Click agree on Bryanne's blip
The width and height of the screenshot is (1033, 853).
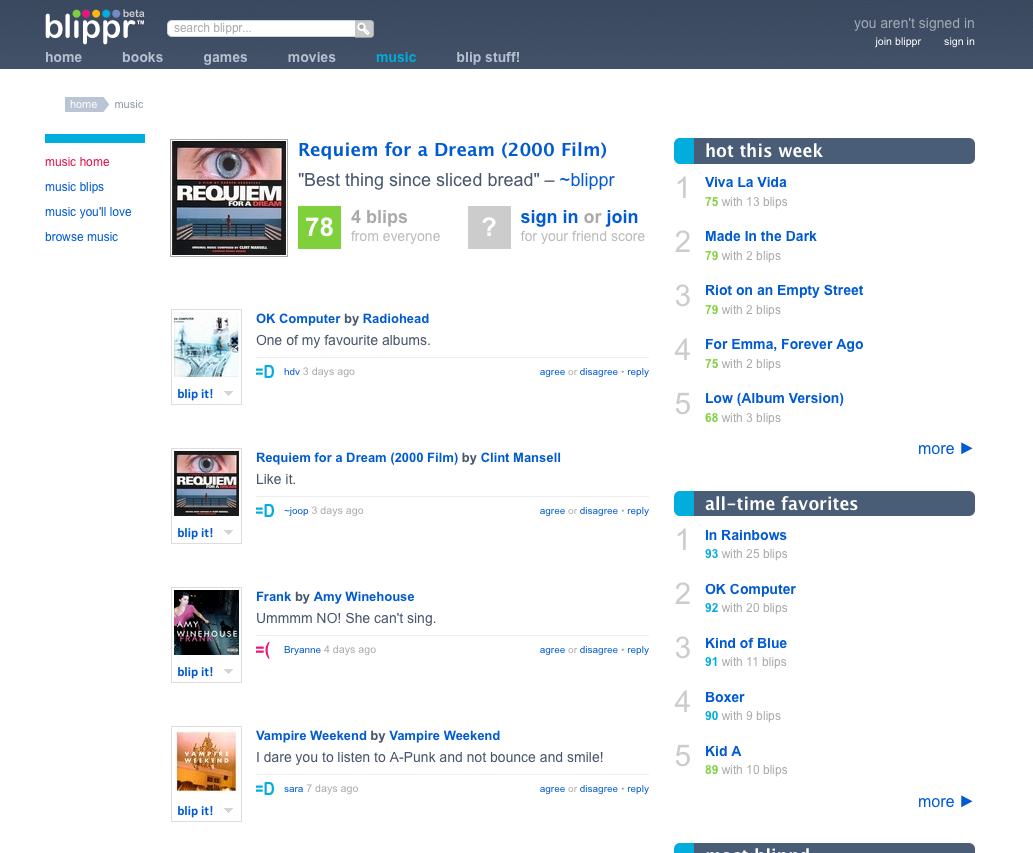click(552, 650)
